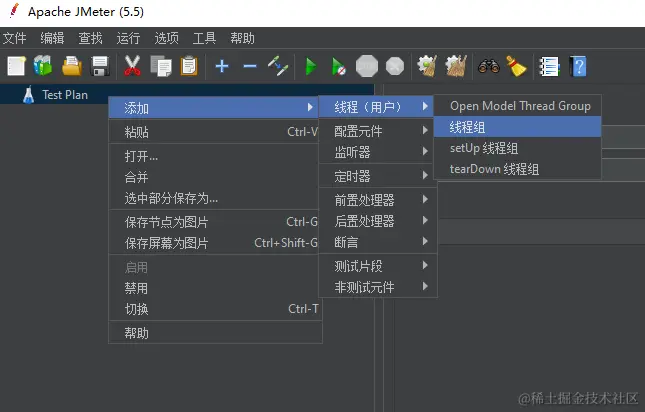Choose 粘贴 from context menu
Screen dimensions: 645x412
(214, 132)
